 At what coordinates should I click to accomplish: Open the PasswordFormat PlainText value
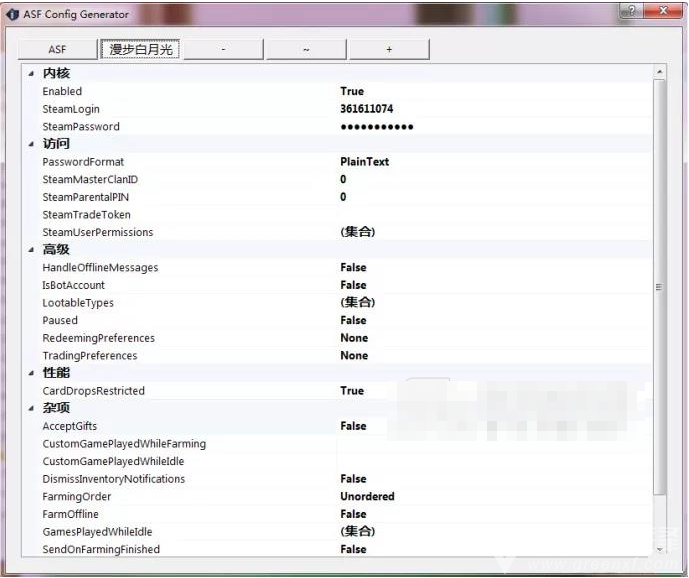click(364, 162)
